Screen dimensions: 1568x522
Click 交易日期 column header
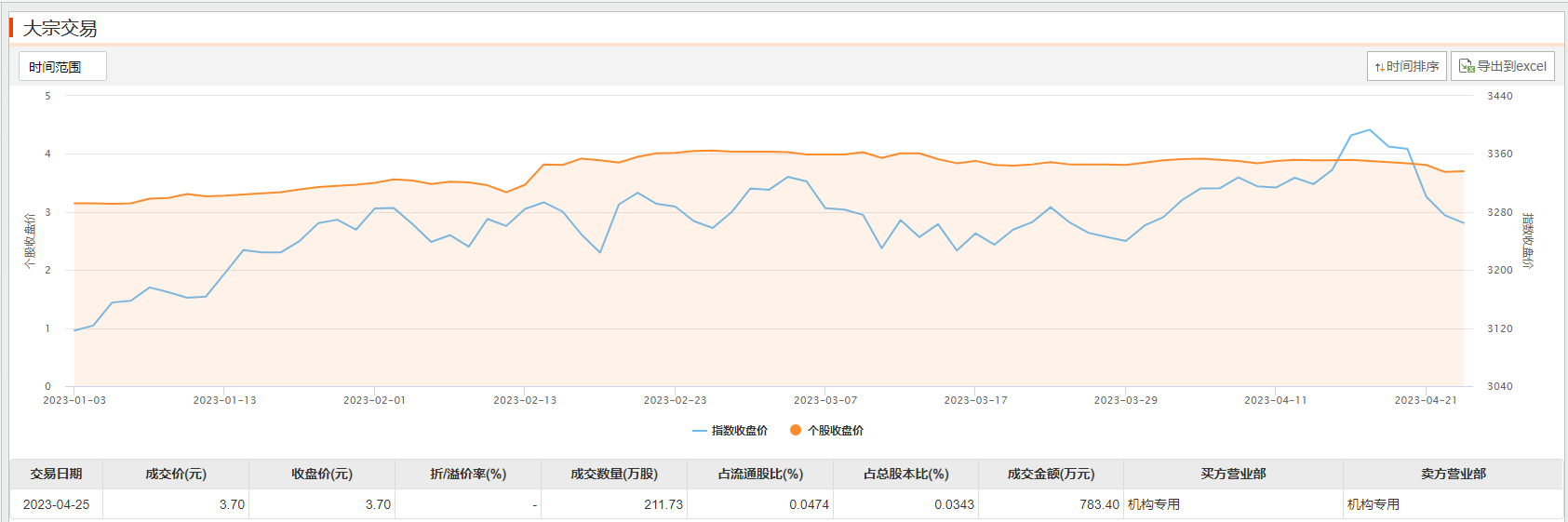pyautogui.click(x=56, y=474)
